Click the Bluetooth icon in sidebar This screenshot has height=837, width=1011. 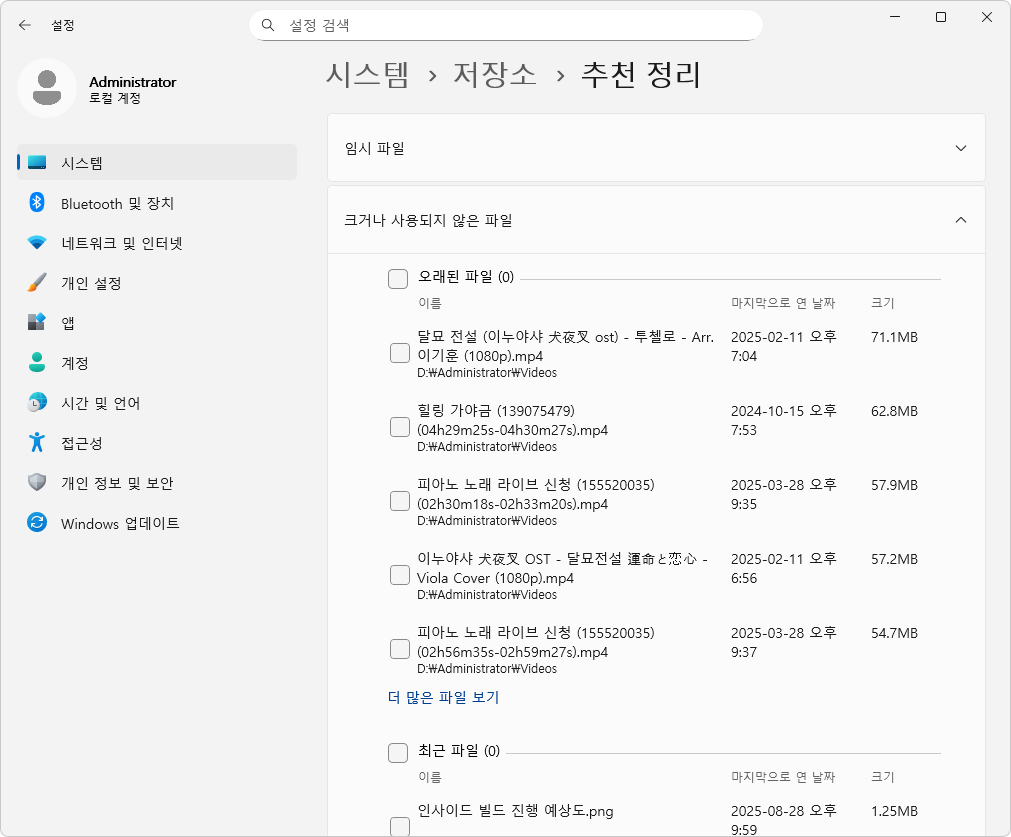[x=37, y=202]
